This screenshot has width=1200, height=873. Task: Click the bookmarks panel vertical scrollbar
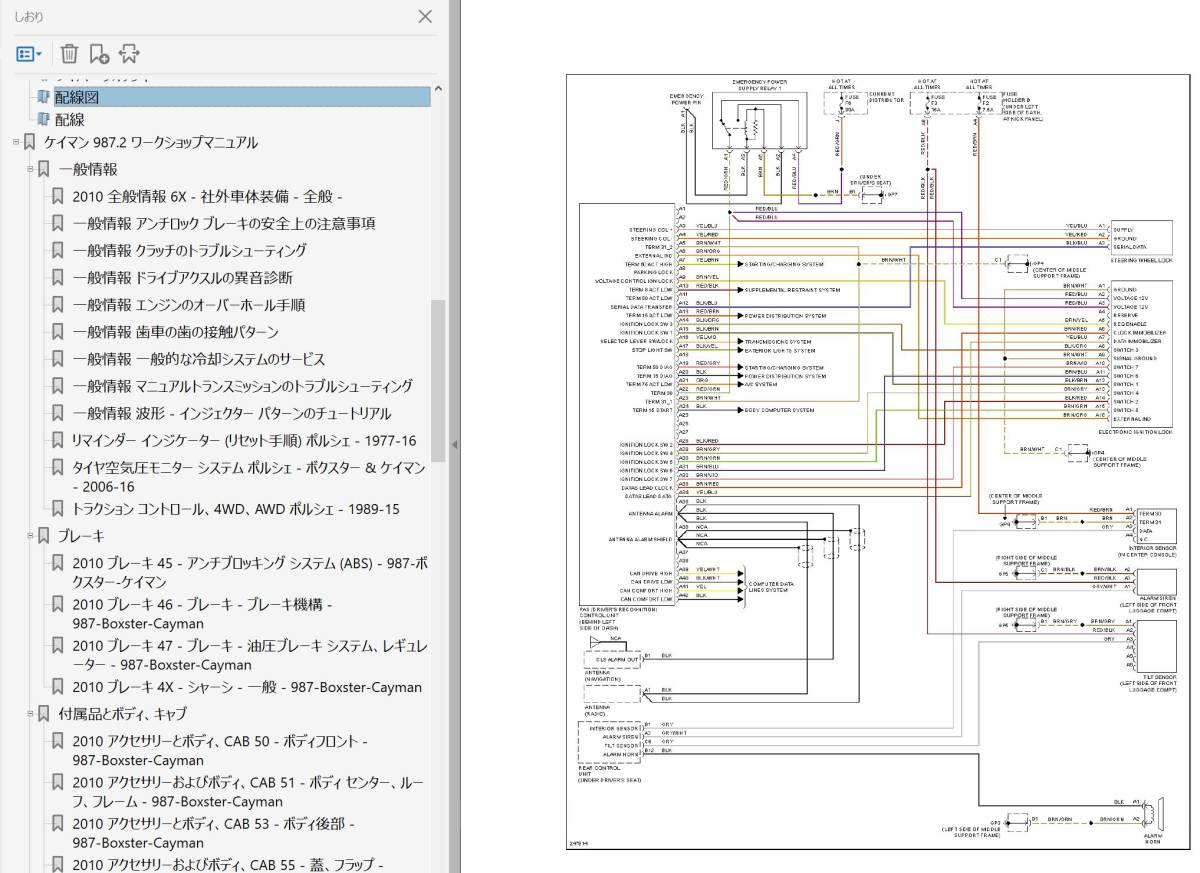tap(438, 380)
